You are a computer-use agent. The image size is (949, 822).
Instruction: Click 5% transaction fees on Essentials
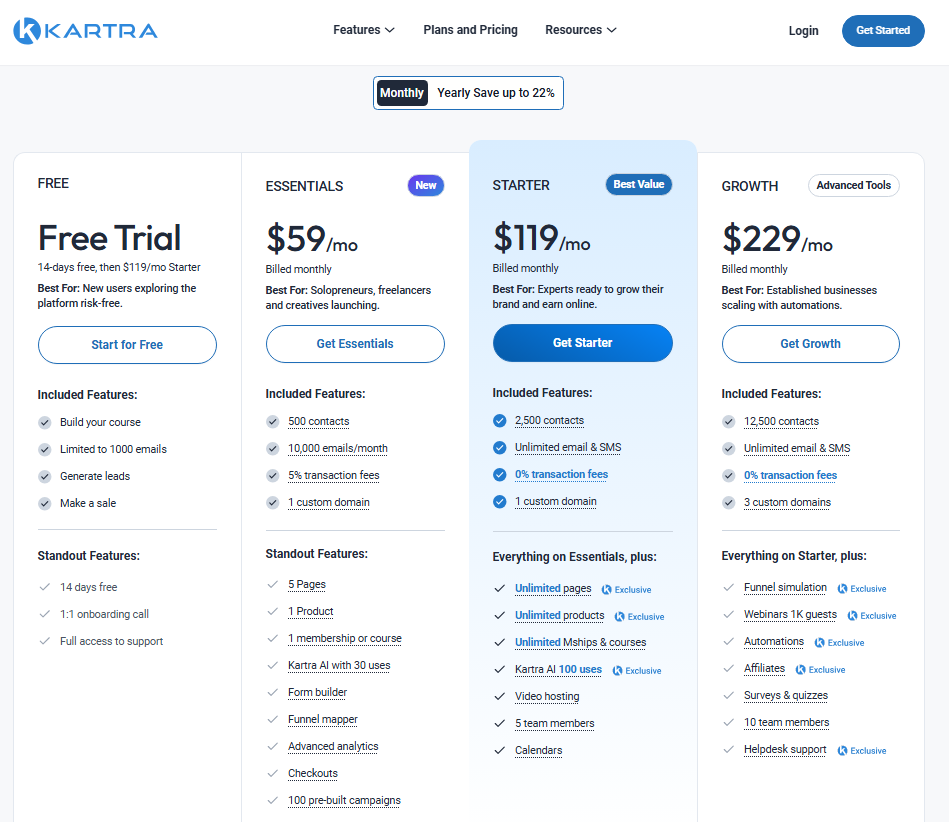333,475
